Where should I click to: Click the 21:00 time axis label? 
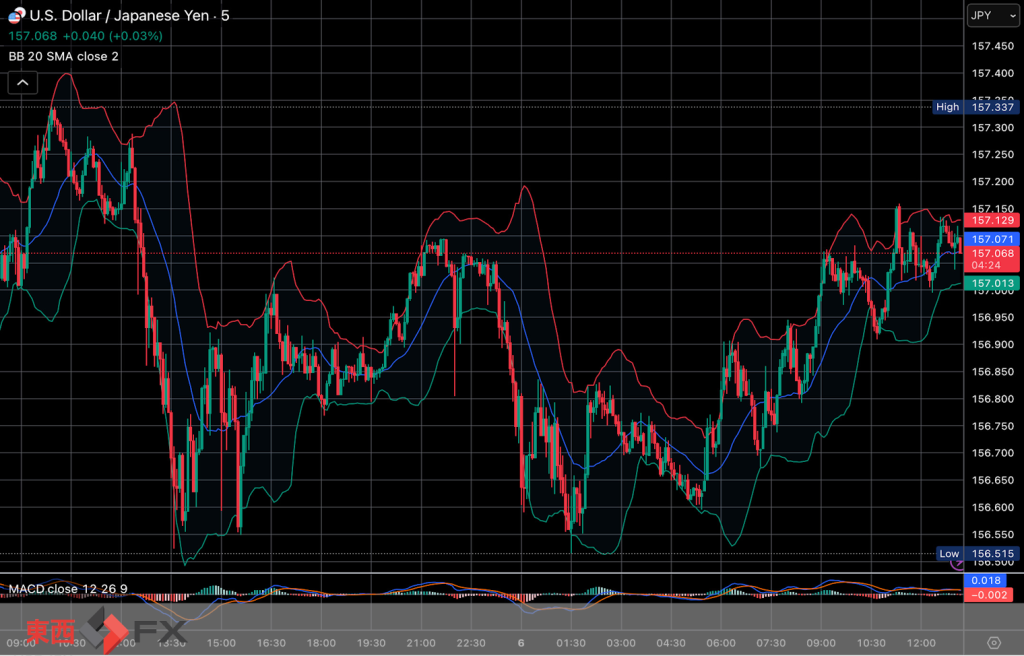click(x=421, y=642)
